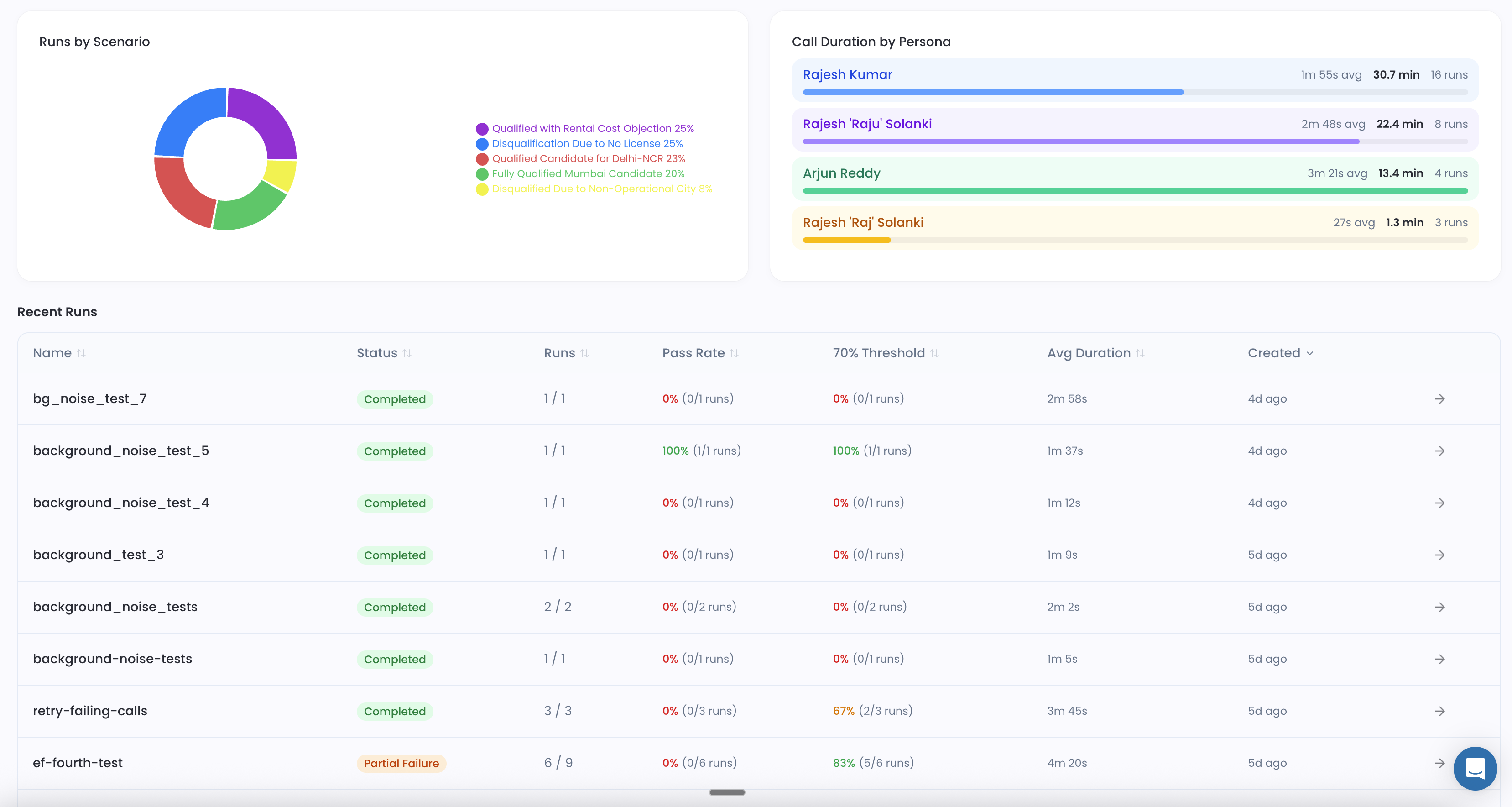Viewport: 1512px width, 807px height.
Task: Expand Created column sort chevron
Action: 1310,354
